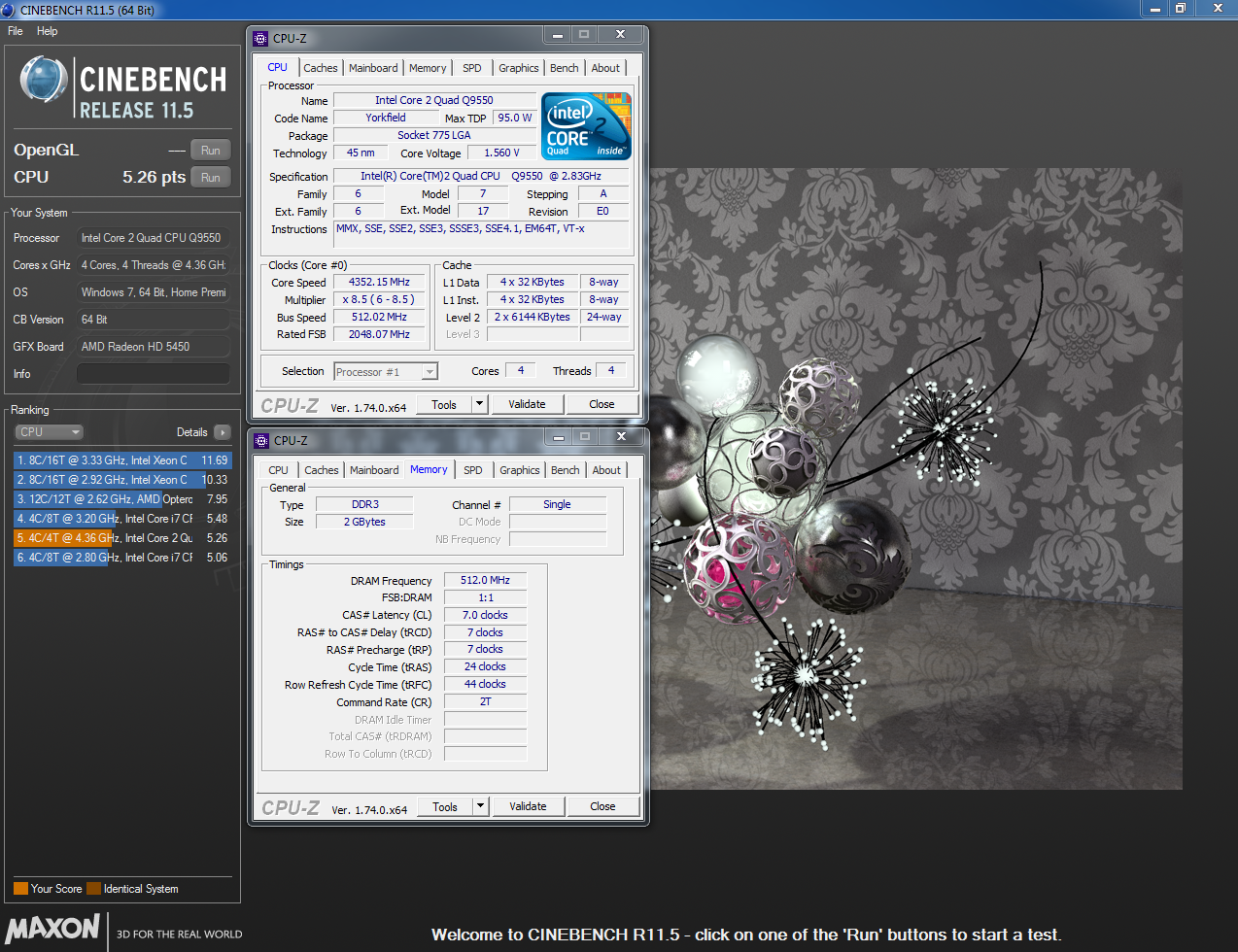Switch to Bench tab in upper CPU-Z

565,68
